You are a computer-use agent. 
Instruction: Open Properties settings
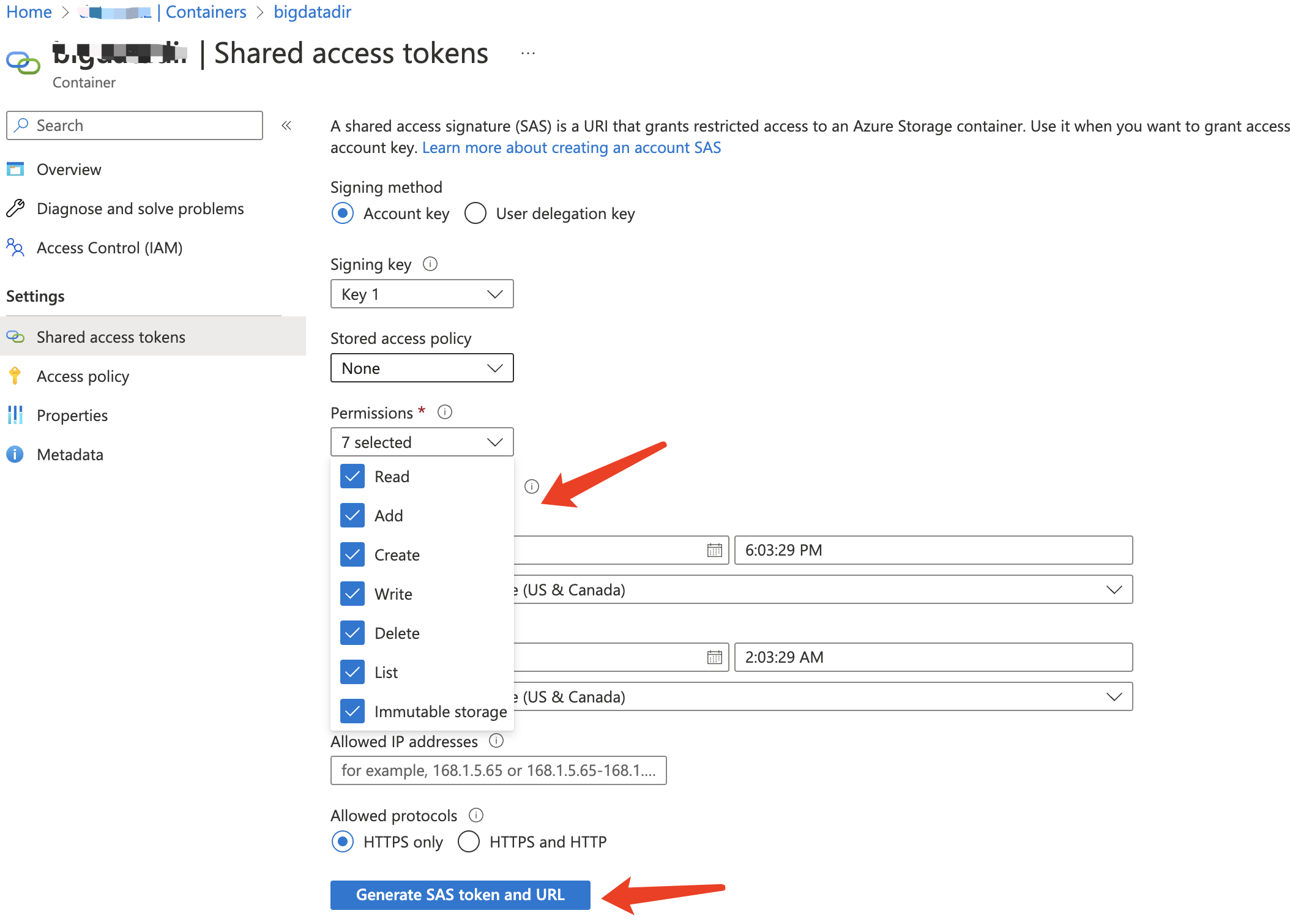72,415
